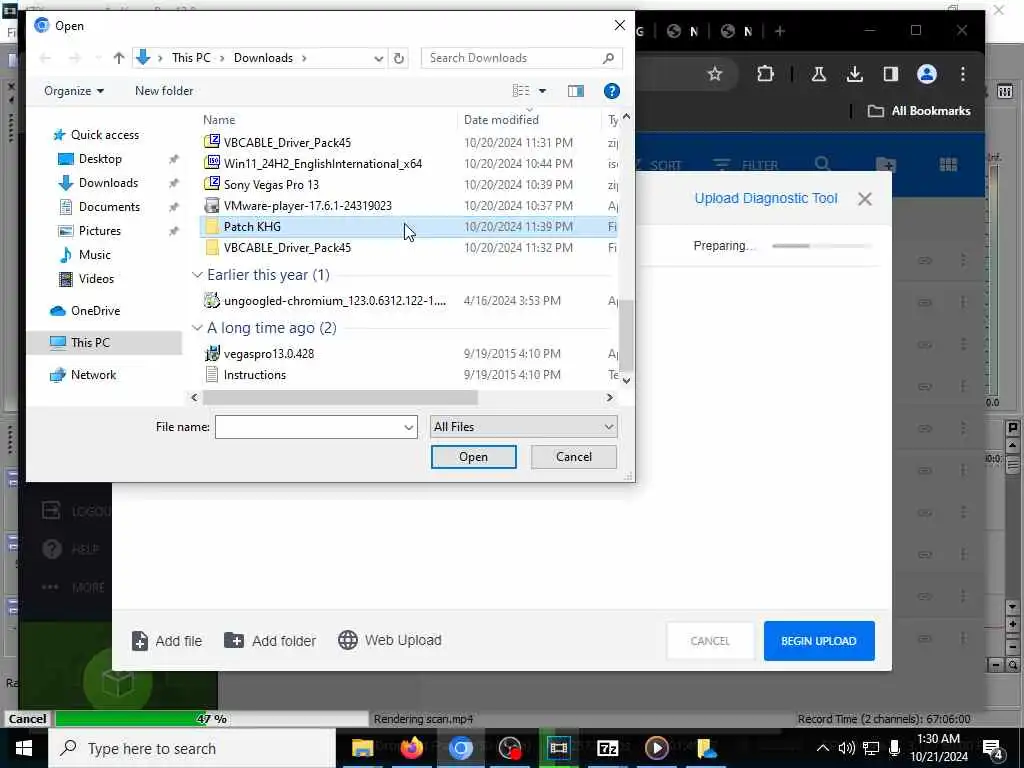Open browser Downloads icon
The height and width of the screenshot is (768, 1024).
click(854, 74)
